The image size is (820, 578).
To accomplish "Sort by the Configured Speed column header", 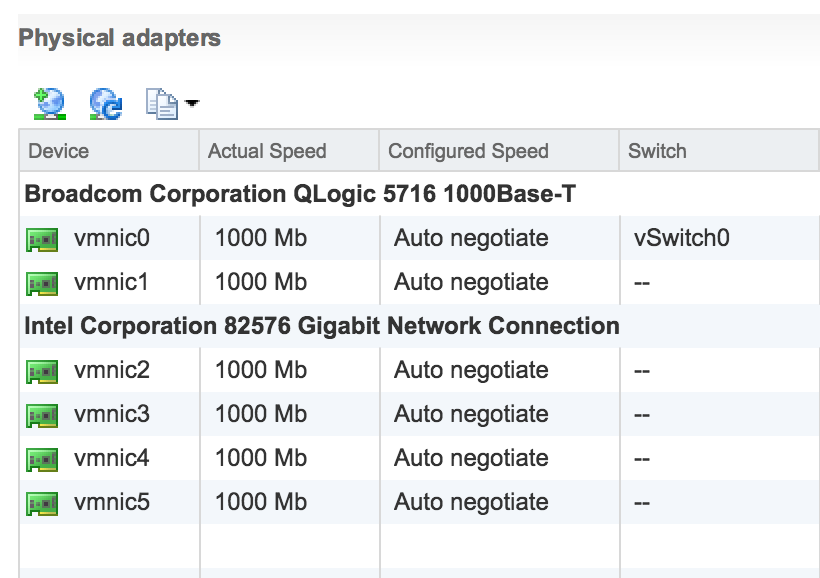I will [x=499, y=151].
